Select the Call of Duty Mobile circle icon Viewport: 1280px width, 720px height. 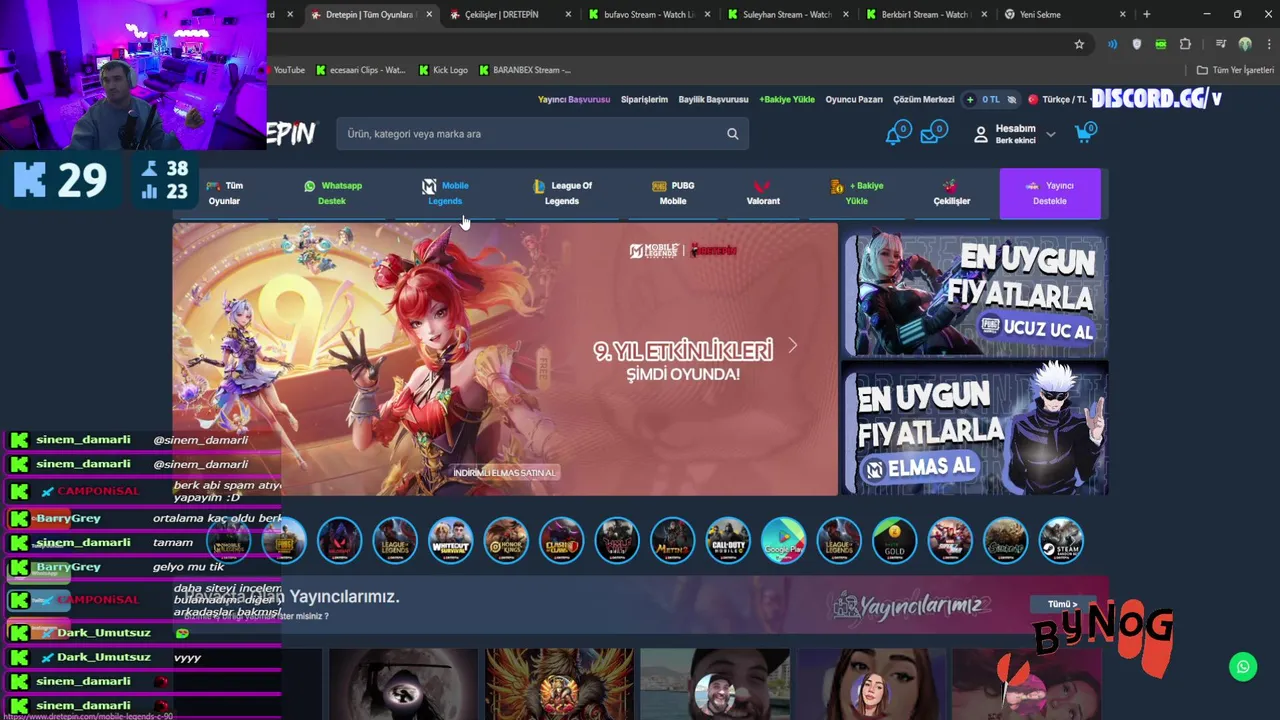(x=728, y=540)
